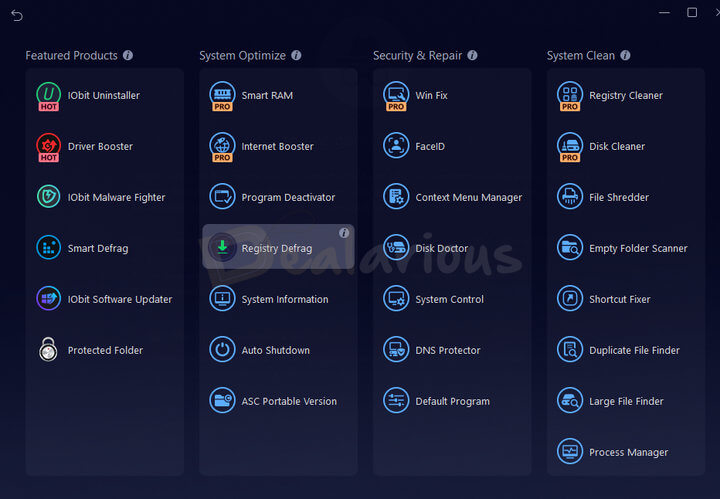The width and height of the screenshot is (720, 499).
Task: Click the IObit Malware Fighter shield icon
Action: point(48,197)
